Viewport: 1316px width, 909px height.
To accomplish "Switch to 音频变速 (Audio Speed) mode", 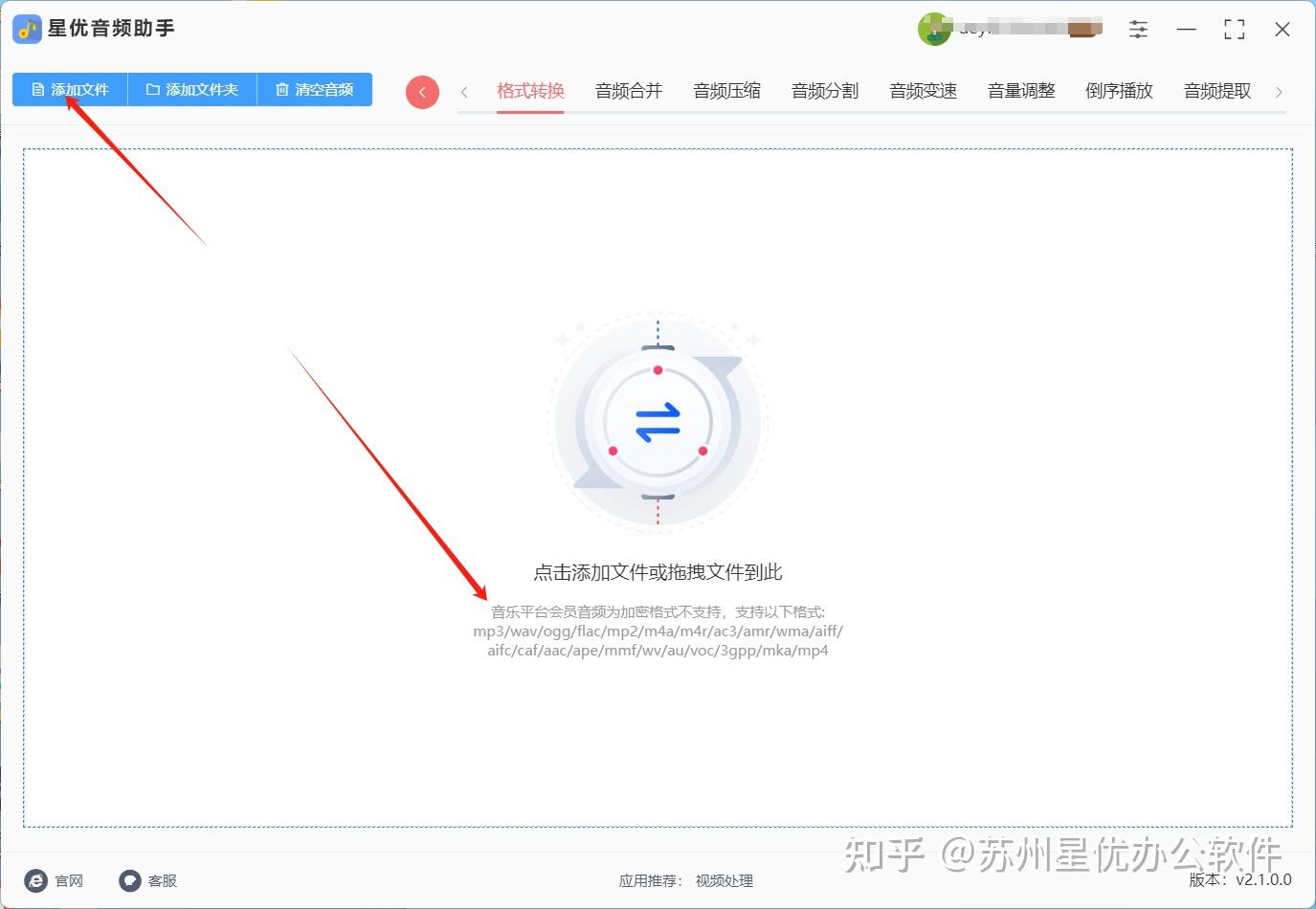I will tap(922, 91).
